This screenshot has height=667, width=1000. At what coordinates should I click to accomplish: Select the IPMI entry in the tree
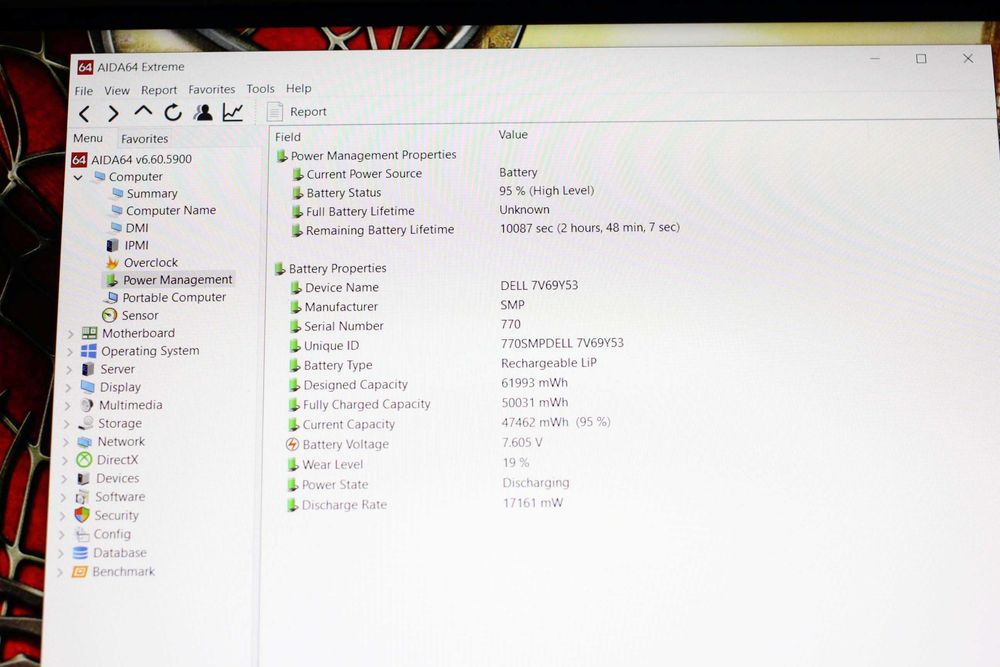128,245
